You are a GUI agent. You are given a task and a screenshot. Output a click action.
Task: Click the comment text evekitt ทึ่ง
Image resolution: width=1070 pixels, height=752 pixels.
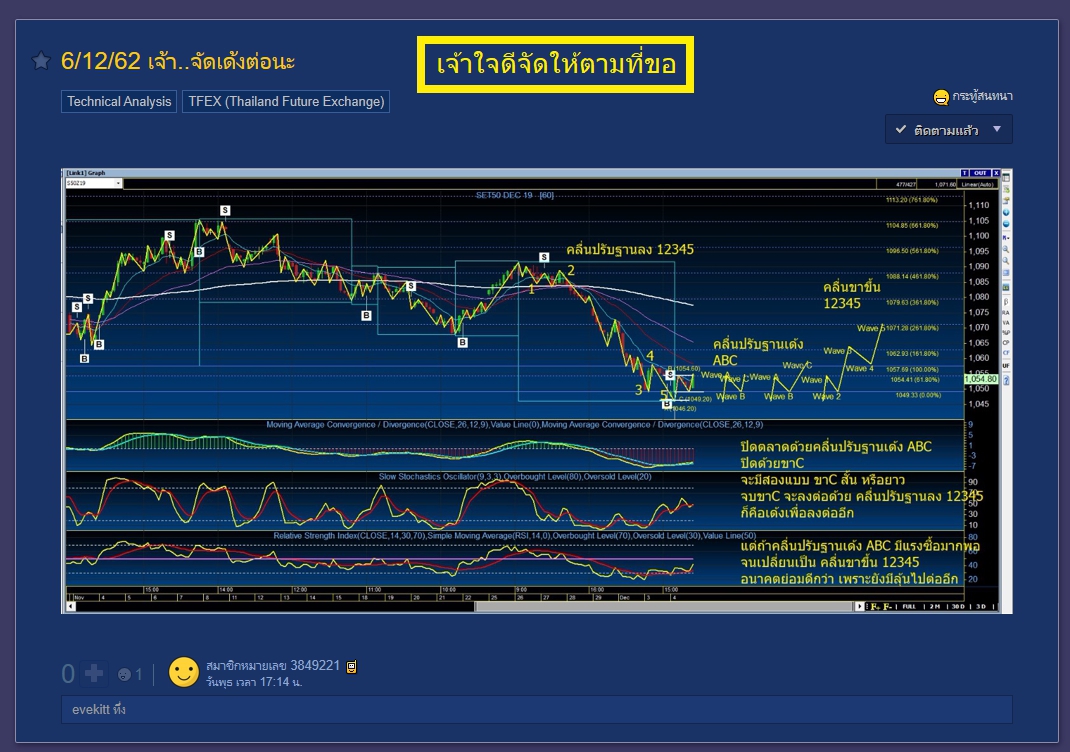99,710
